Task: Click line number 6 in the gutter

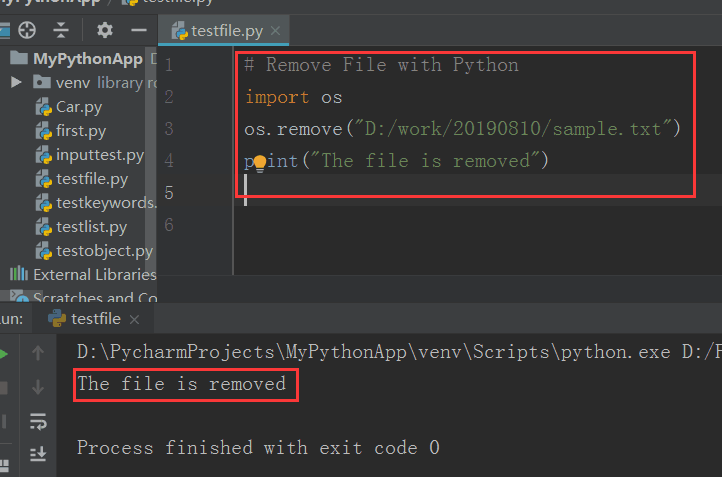Action: click(x=169, y=225)
